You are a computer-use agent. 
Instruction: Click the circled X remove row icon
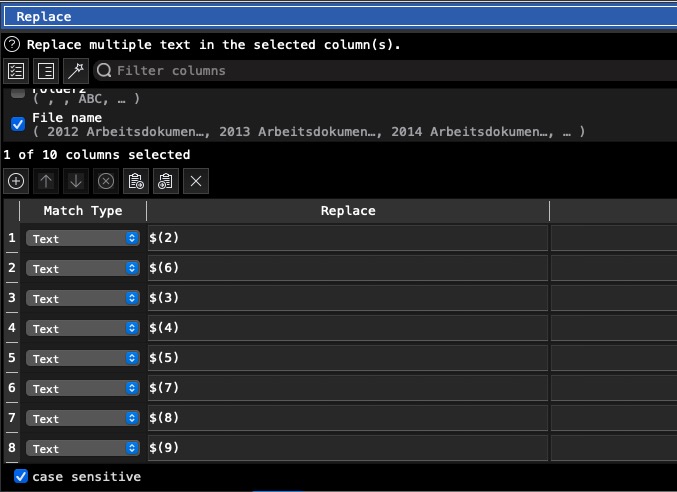[x=106, y=181]
